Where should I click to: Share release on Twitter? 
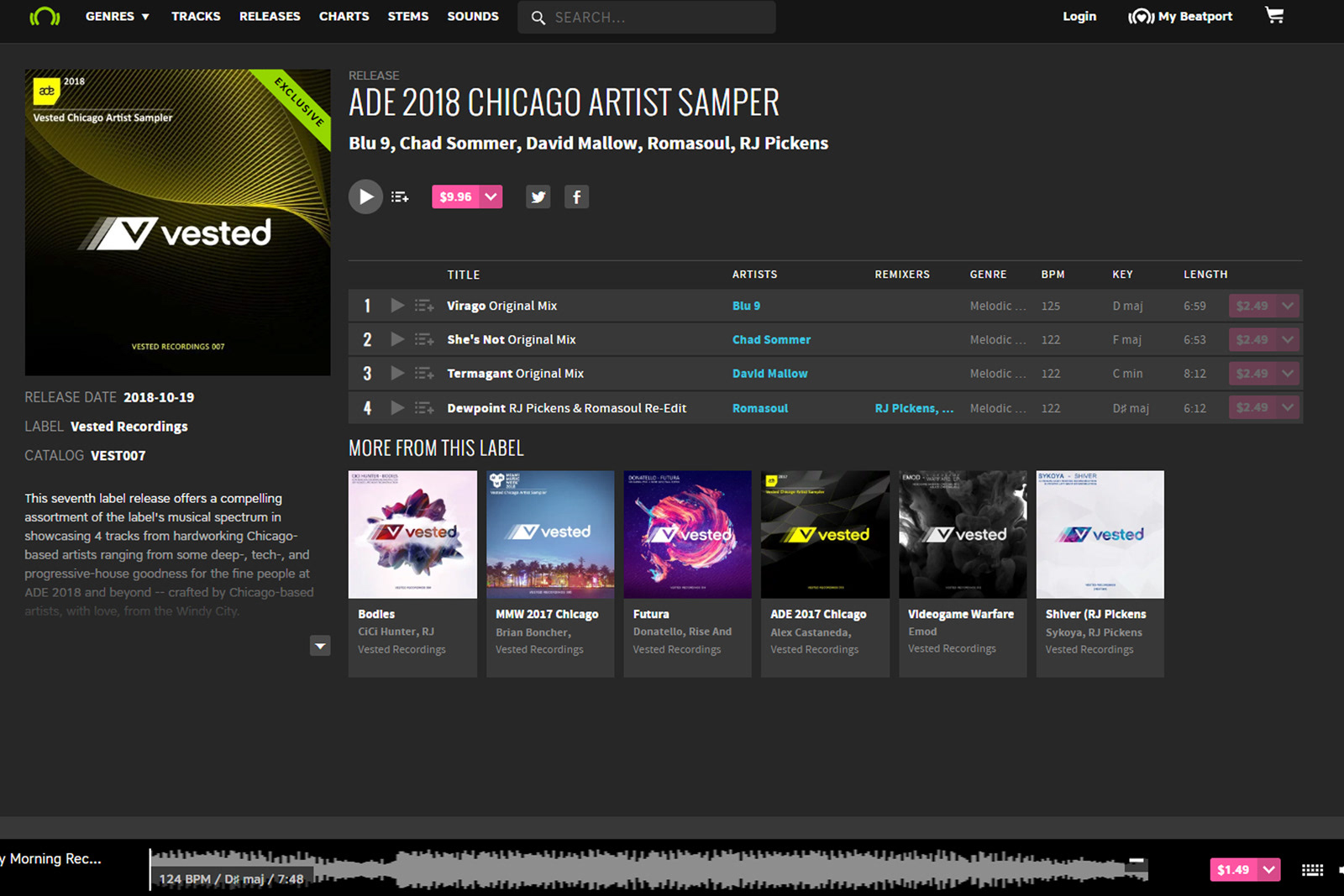tap(538, 197)
